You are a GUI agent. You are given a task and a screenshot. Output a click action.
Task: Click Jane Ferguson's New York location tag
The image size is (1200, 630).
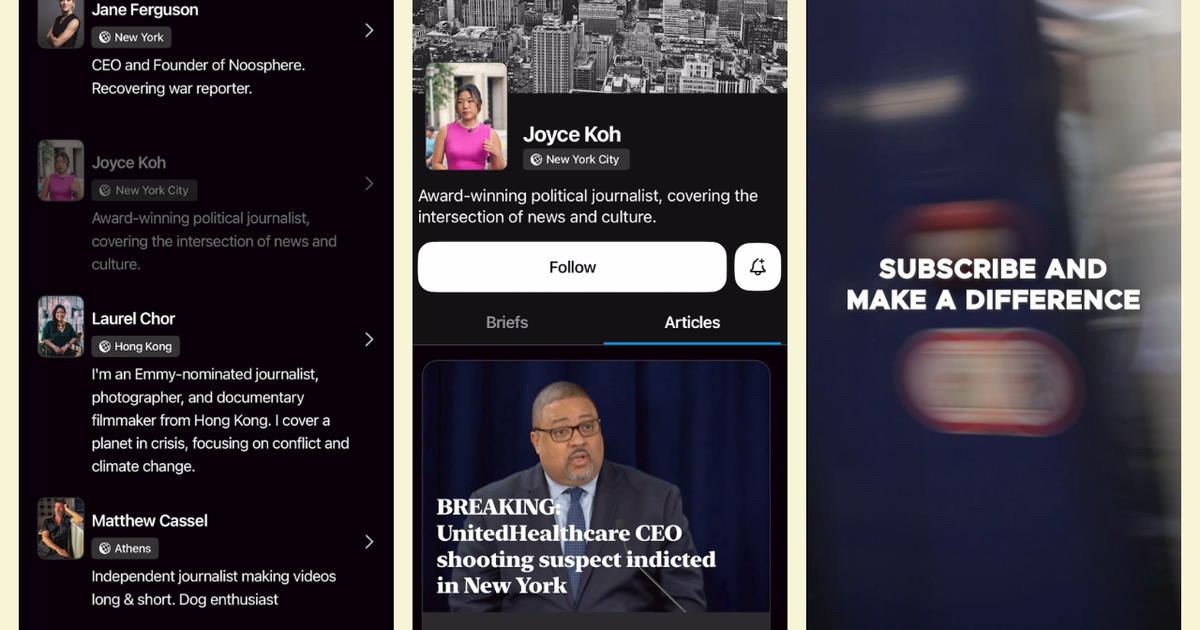pos(132,37)
